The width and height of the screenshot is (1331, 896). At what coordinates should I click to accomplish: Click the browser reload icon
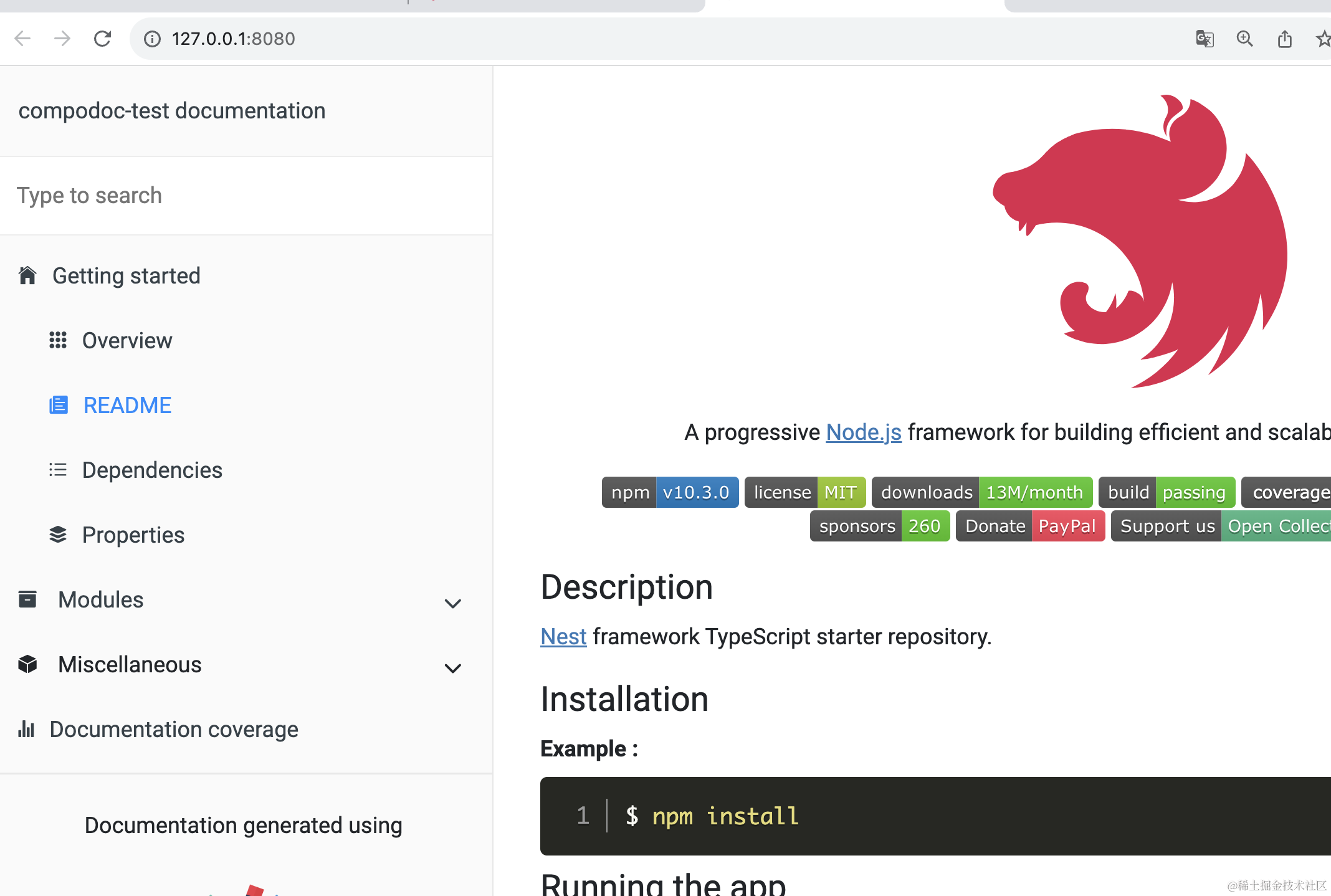click(102, 39)
